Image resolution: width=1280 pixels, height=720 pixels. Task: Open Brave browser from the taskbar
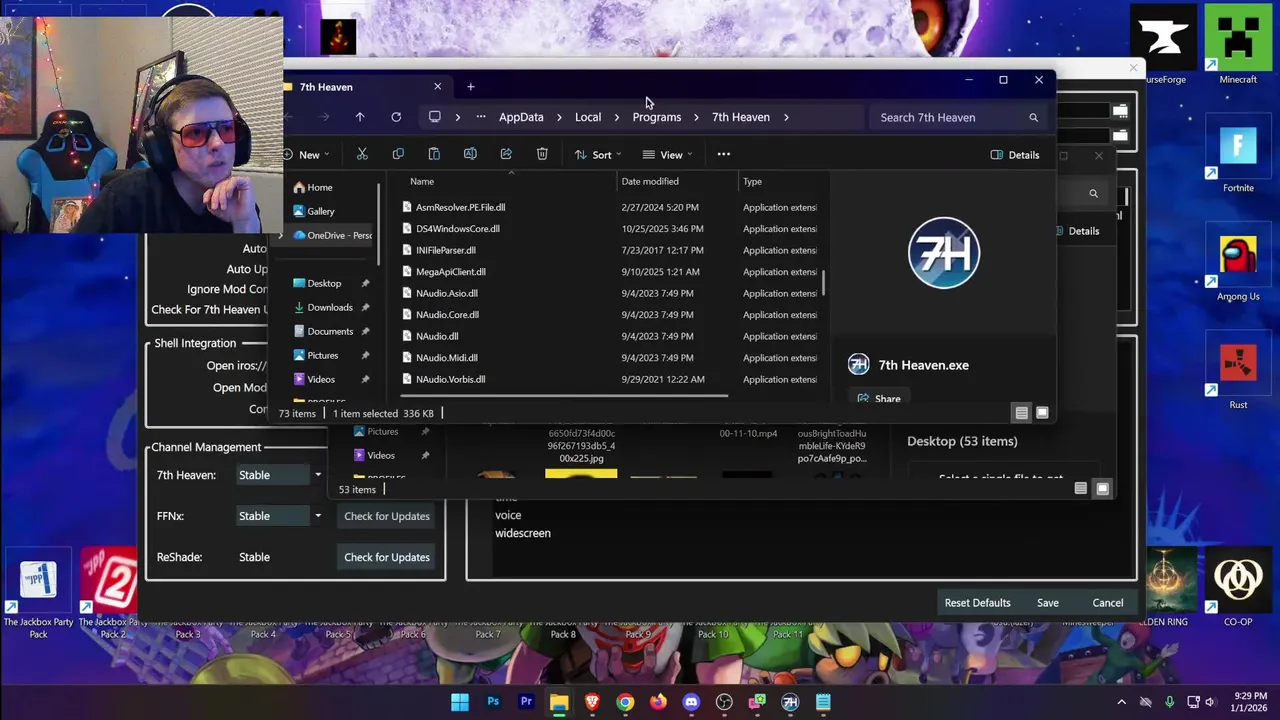pos(592,702)
